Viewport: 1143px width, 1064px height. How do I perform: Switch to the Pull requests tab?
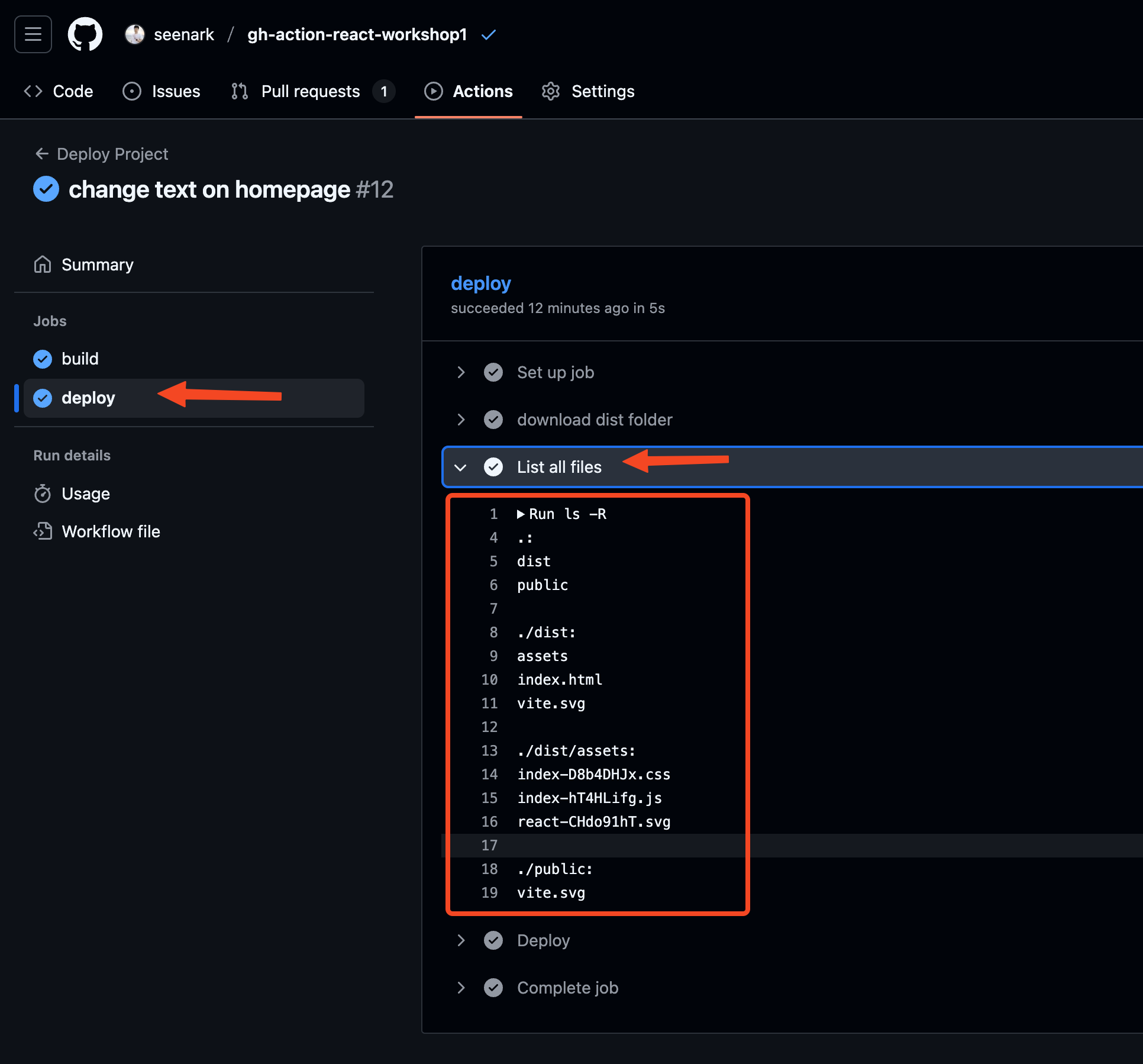click(310, 91)
